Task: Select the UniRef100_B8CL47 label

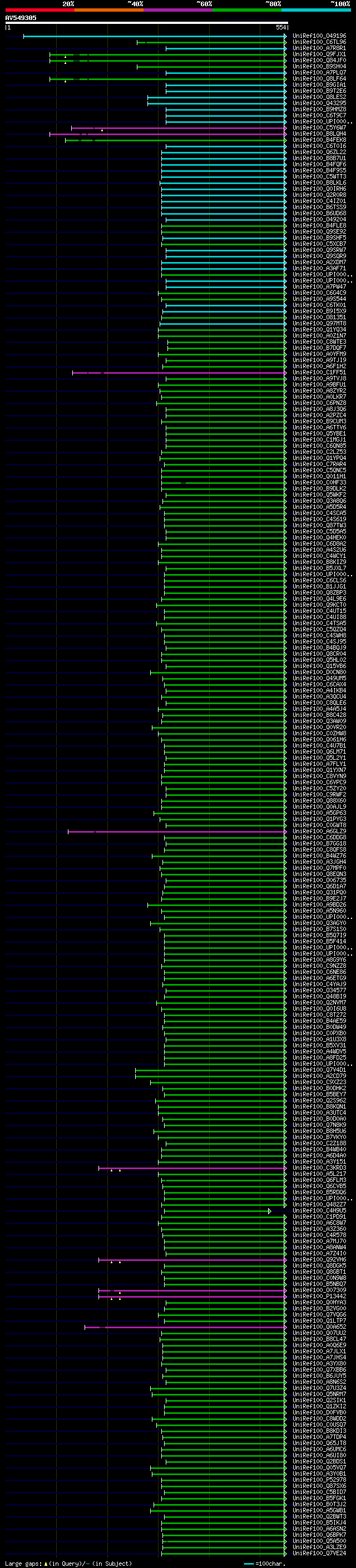Action: (319, 1339)
